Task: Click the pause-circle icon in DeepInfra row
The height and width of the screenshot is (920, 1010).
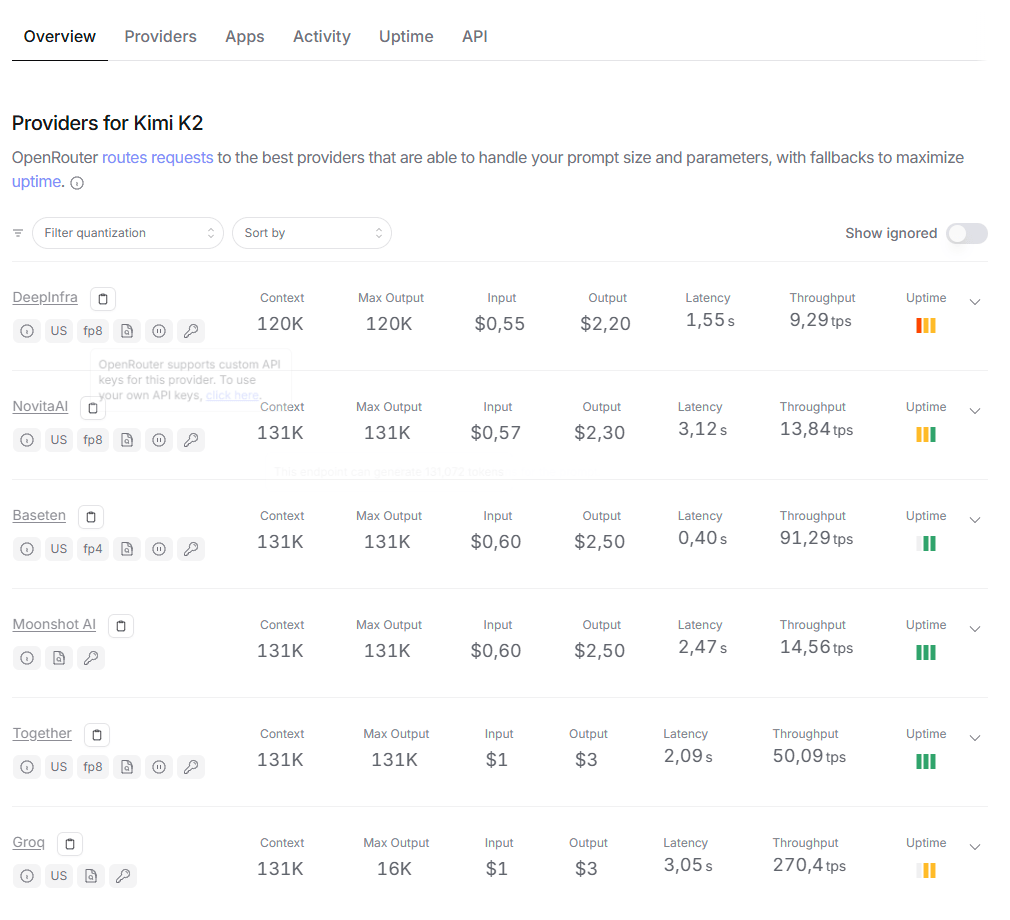Action: click(159, 331)
